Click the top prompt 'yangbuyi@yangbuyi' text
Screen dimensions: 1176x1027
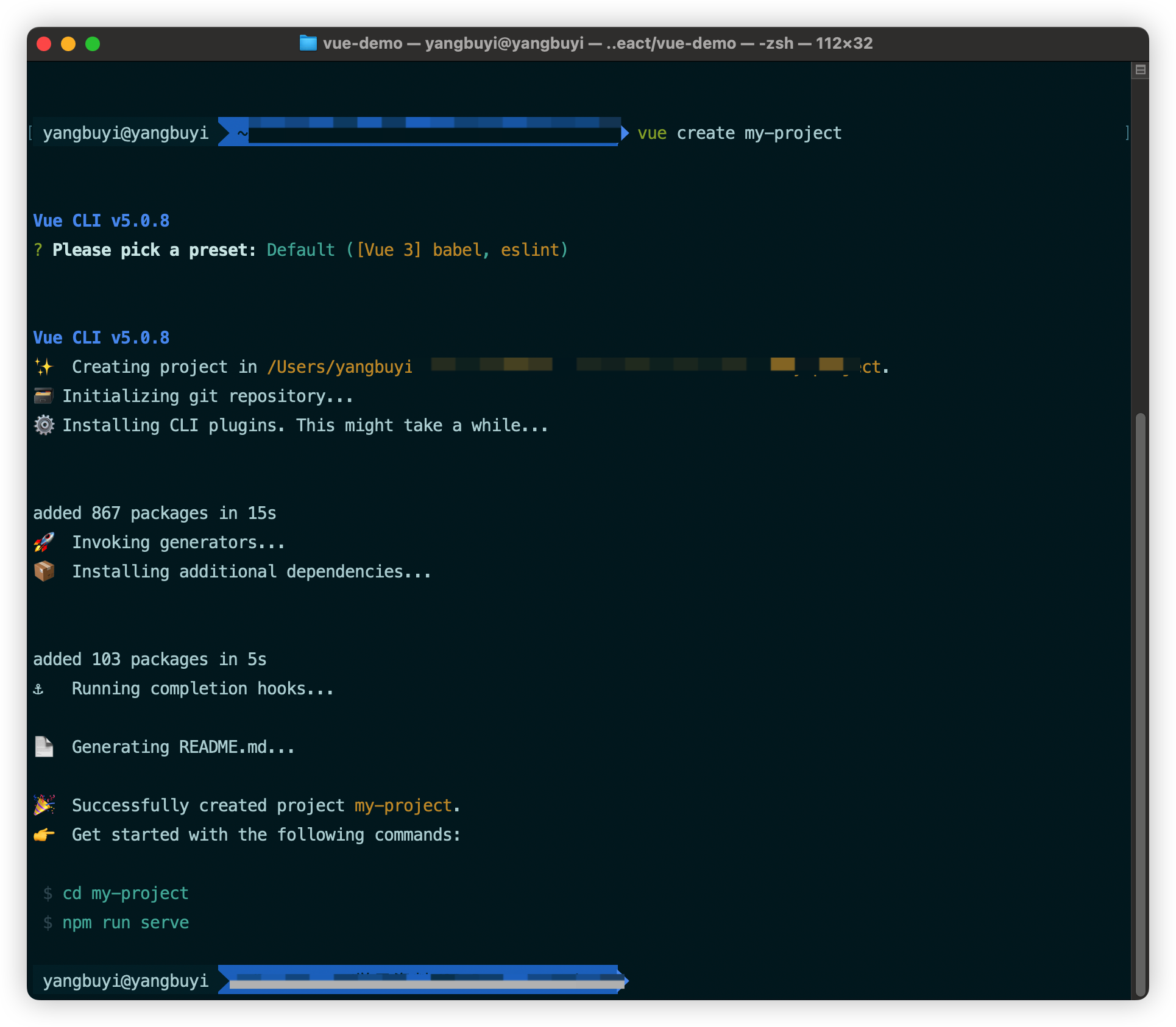tap(126, 133)
